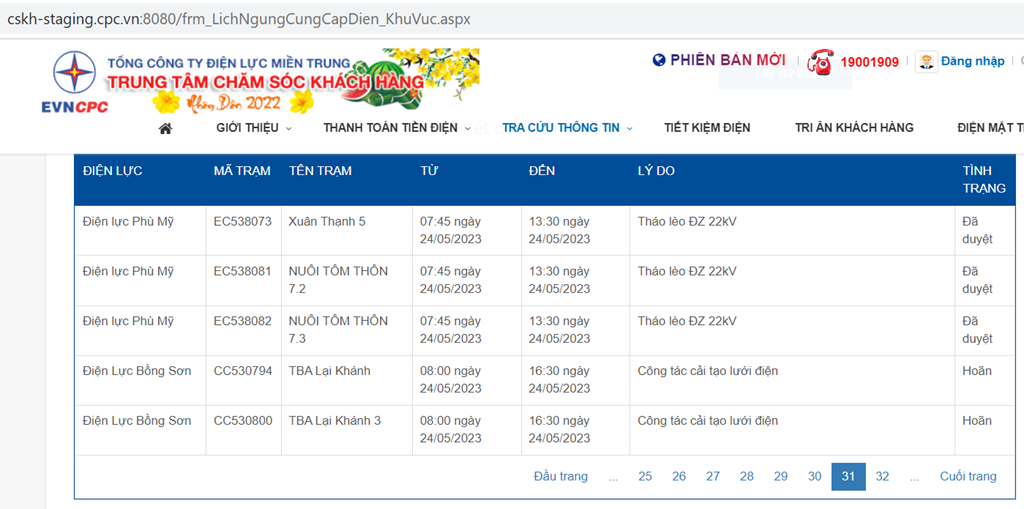Go to Cuối trang last page
Viewport: 1024px width, 509px height.
coord(968,476)
